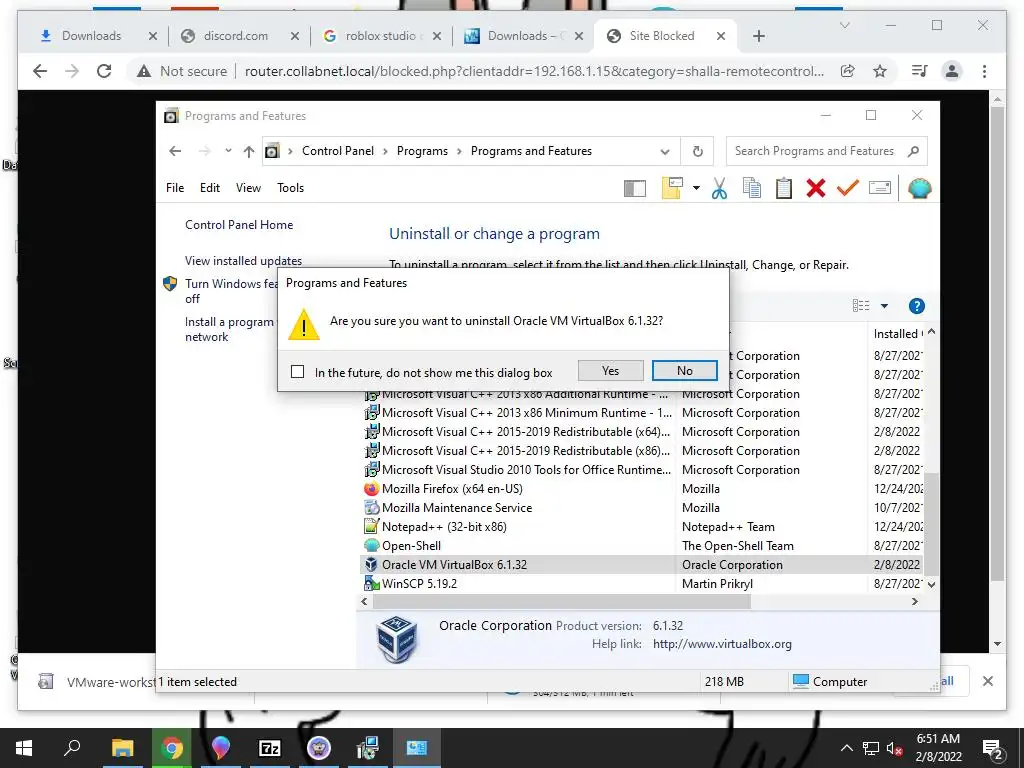Viewport: 1024px width, 768px height.
Task: Go up one level in Control Panel
Action: tap(249, 152)
